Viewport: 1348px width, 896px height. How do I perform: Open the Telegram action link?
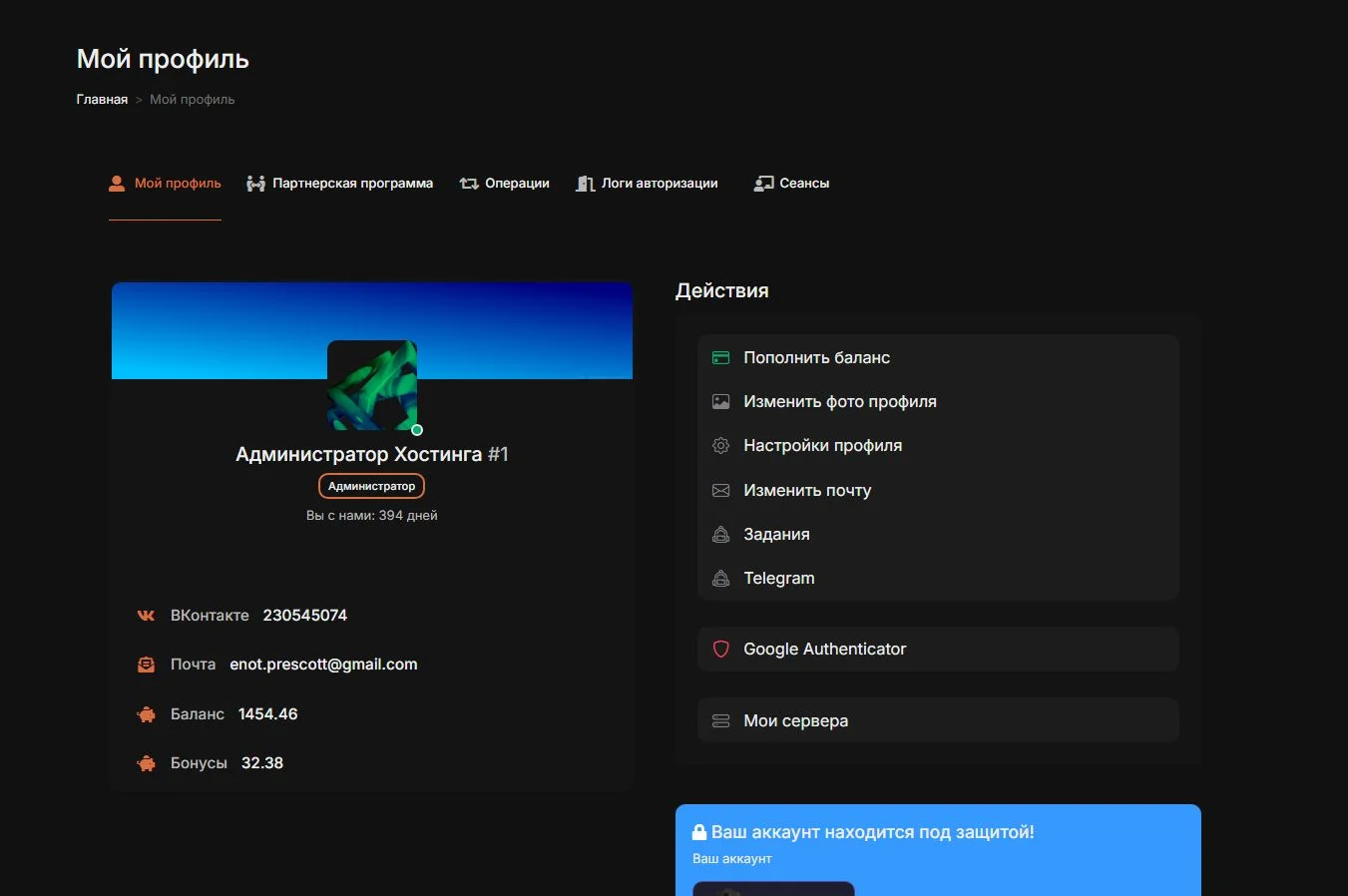coord(778,579)
